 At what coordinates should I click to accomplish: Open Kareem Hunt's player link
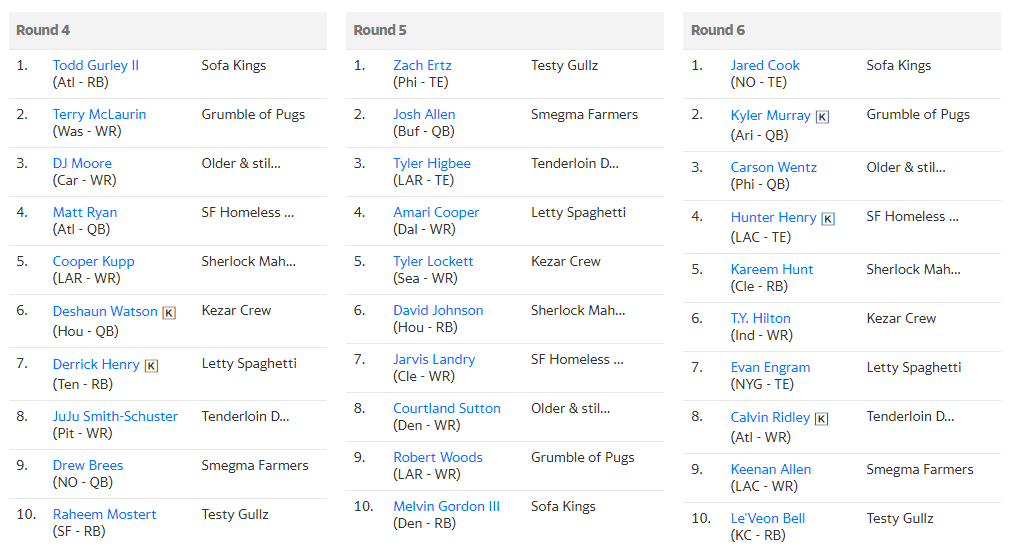(x=772, y=269)
